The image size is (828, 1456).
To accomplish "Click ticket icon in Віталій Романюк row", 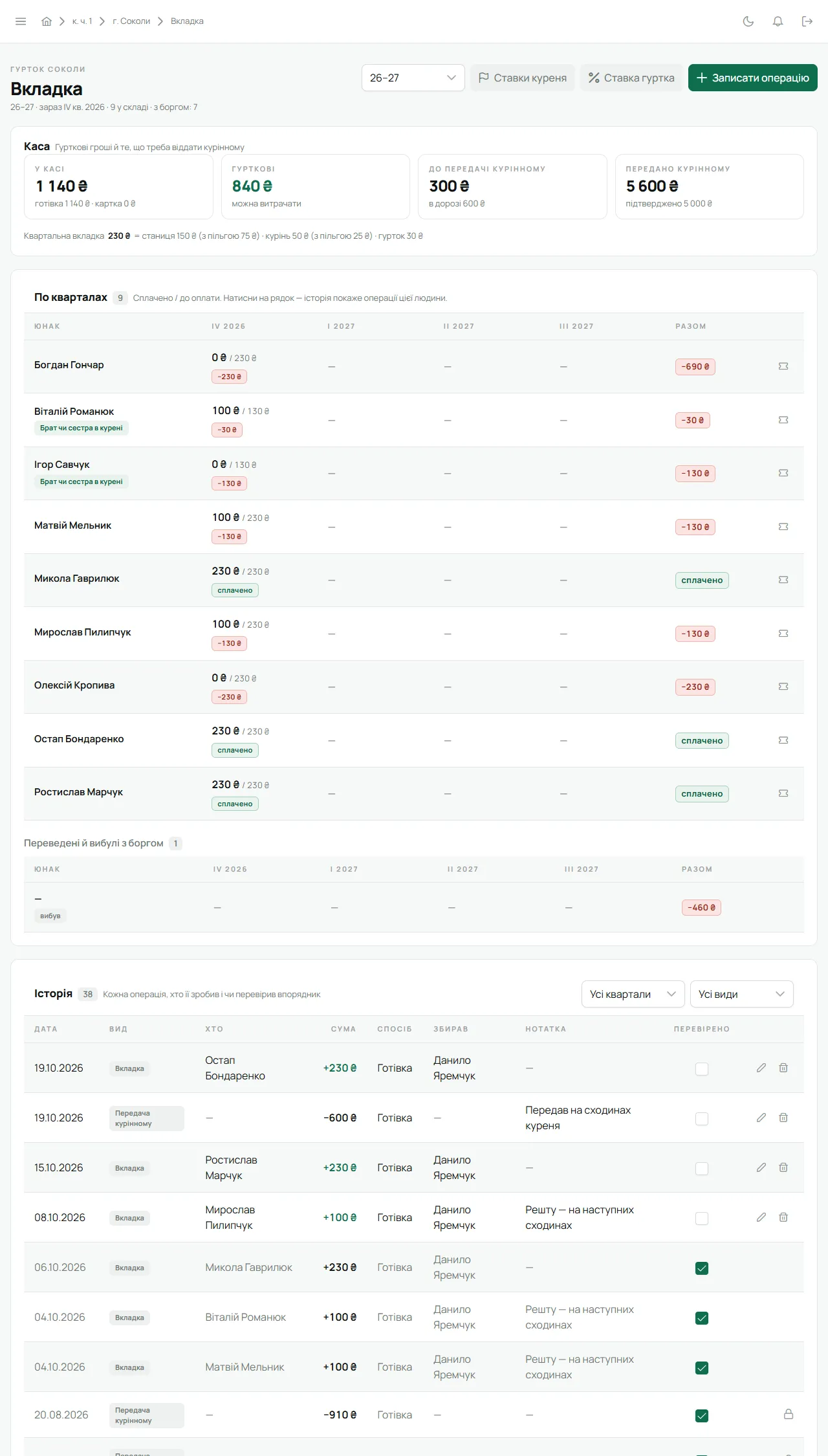I will coord(783,420).
